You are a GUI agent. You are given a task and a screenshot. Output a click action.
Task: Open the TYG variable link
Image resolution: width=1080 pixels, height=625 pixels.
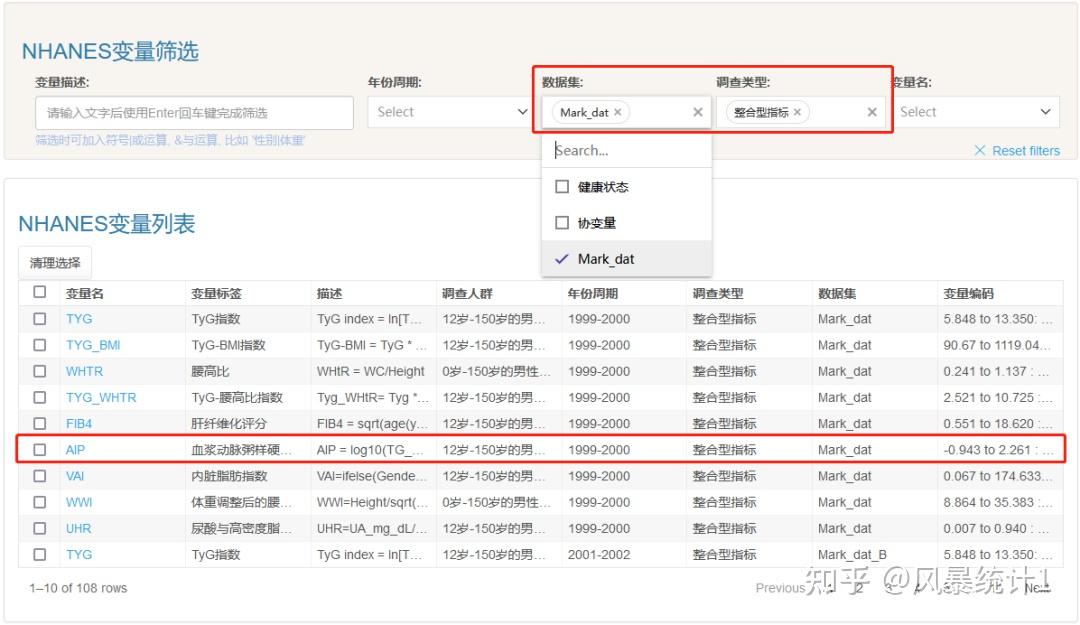[x=79, y=319]
